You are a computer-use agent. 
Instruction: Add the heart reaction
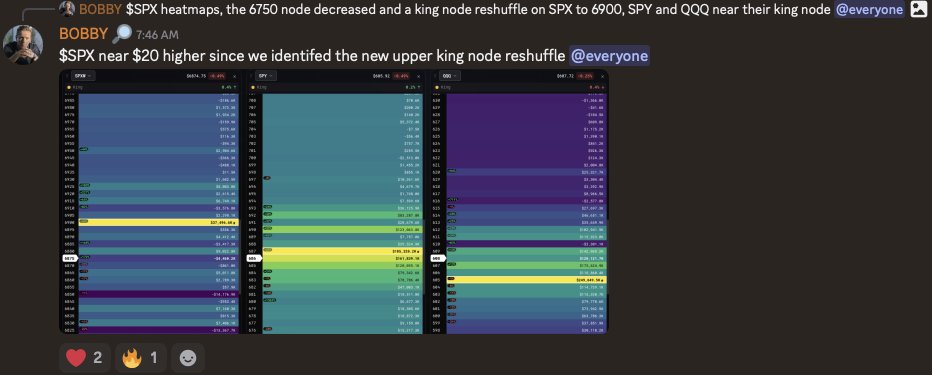pyautogui.click(x=85, y=358)
